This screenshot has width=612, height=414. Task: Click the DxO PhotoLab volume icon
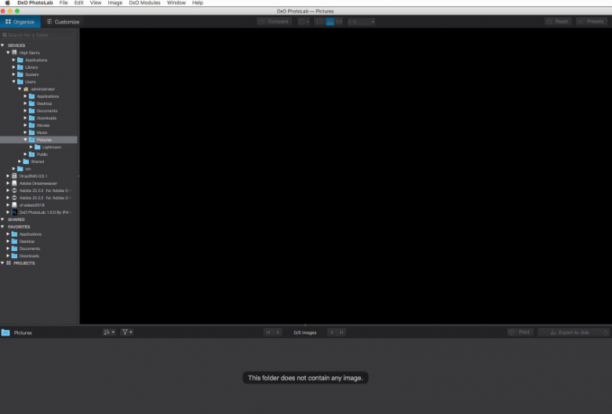point(14,212)
